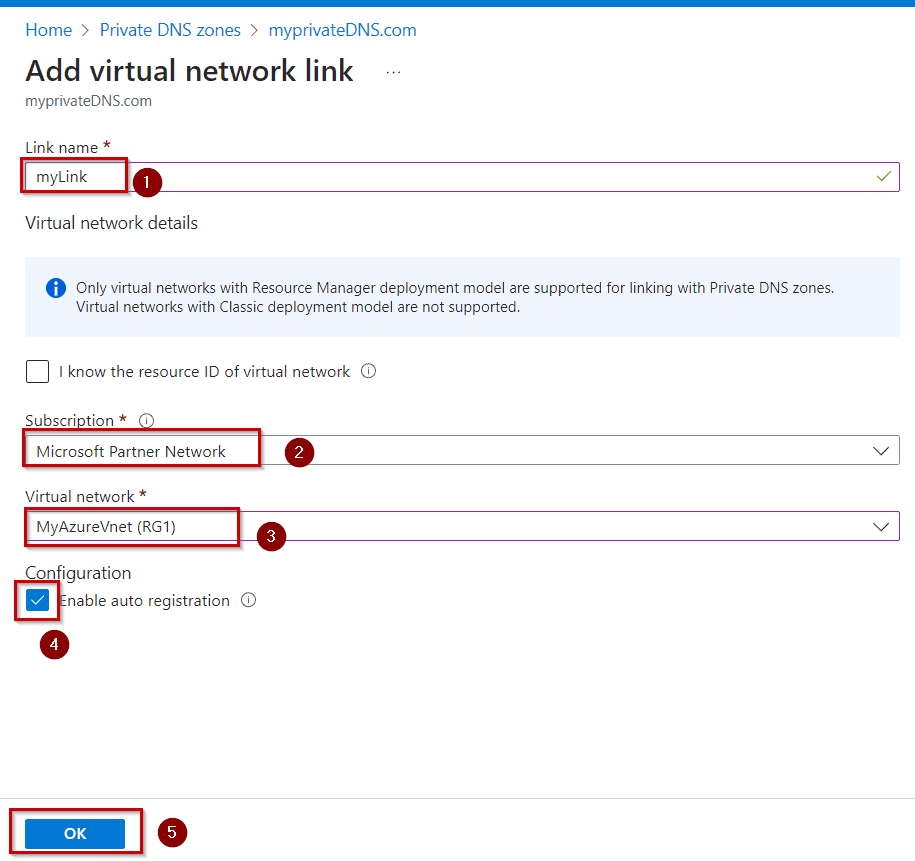Click the green validation checkmark in Link name
The width and height of the screenshot is (915, 861).
click(x=883, y=176)
